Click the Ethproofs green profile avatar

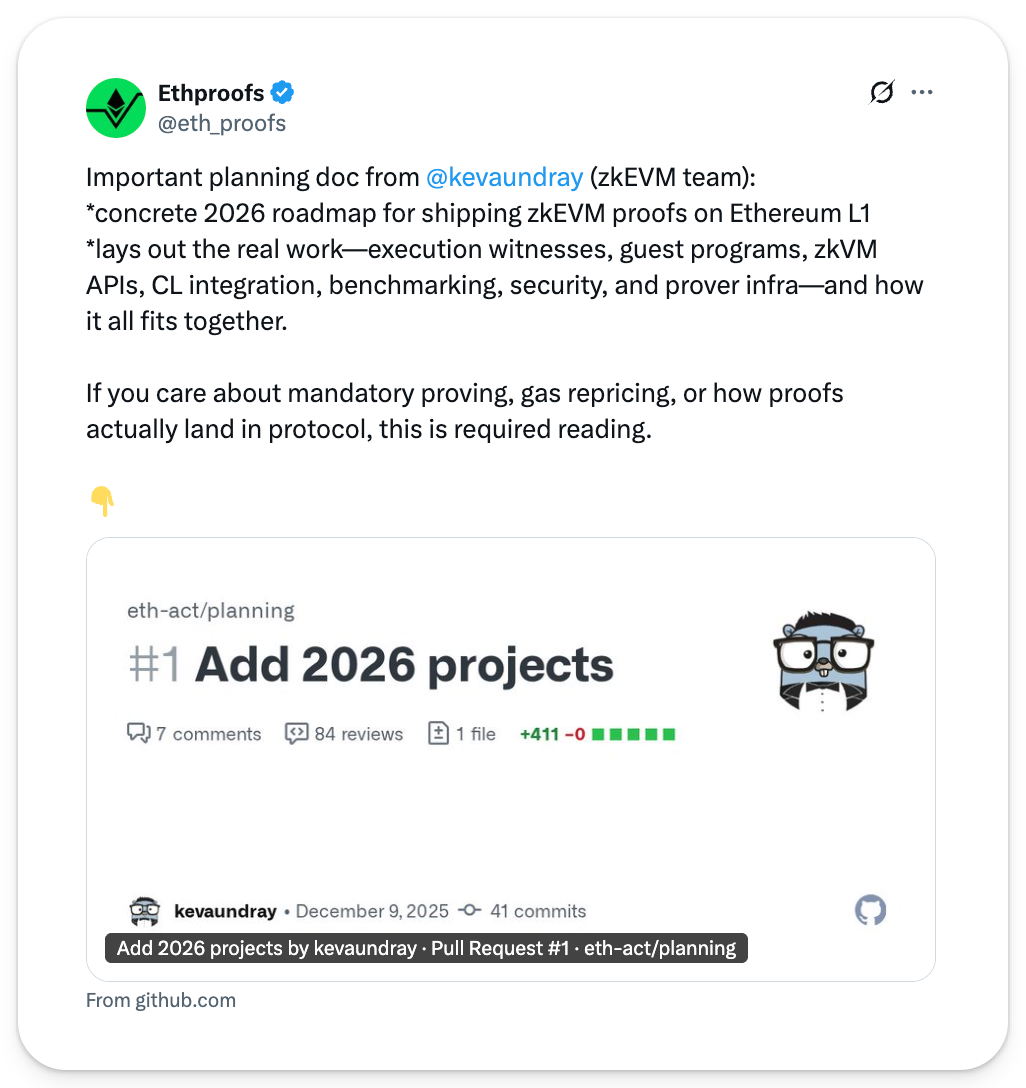(x=116, y=108)
